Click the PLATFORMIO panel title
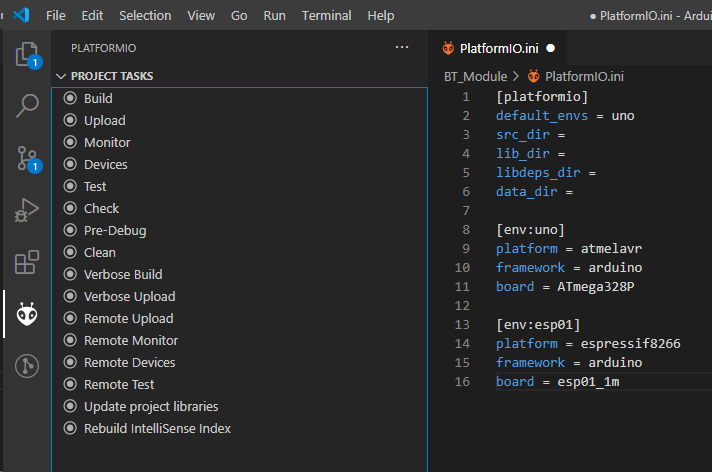 104,48
